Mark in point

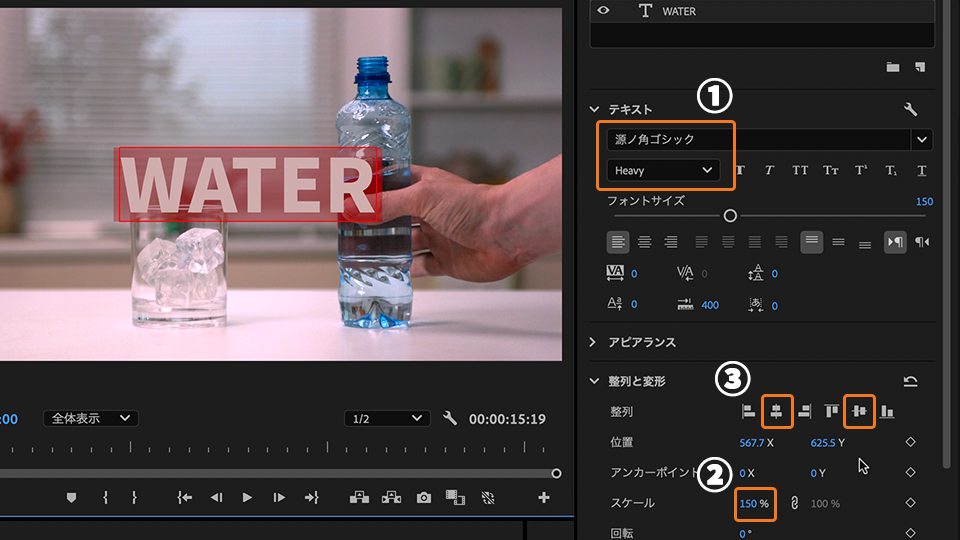(x=105, y=498)
